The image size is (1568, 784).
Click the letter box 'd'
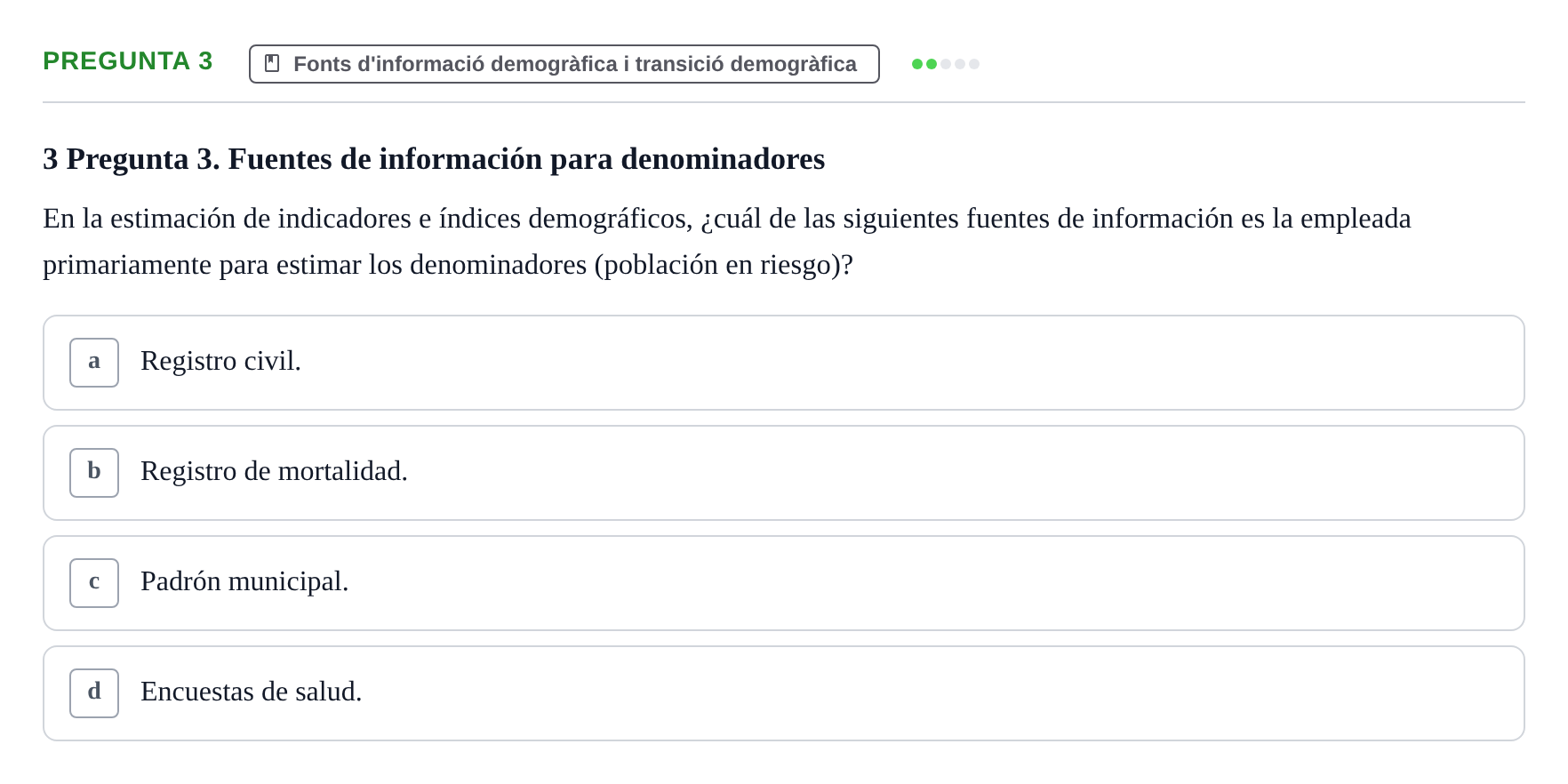point(94,693)
